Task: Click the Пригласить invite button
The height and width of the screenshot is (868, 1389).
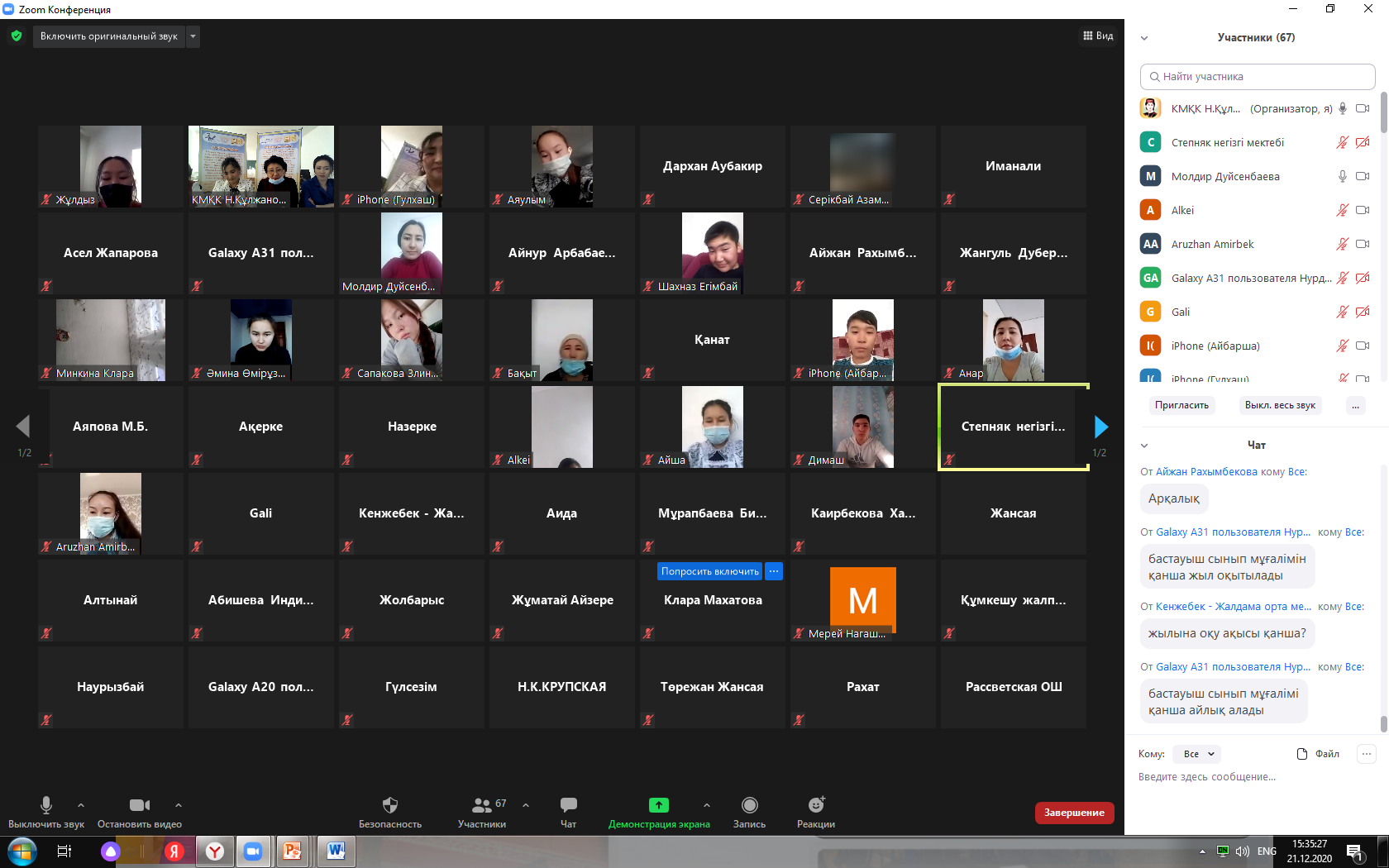Action: pos(1181,405)
